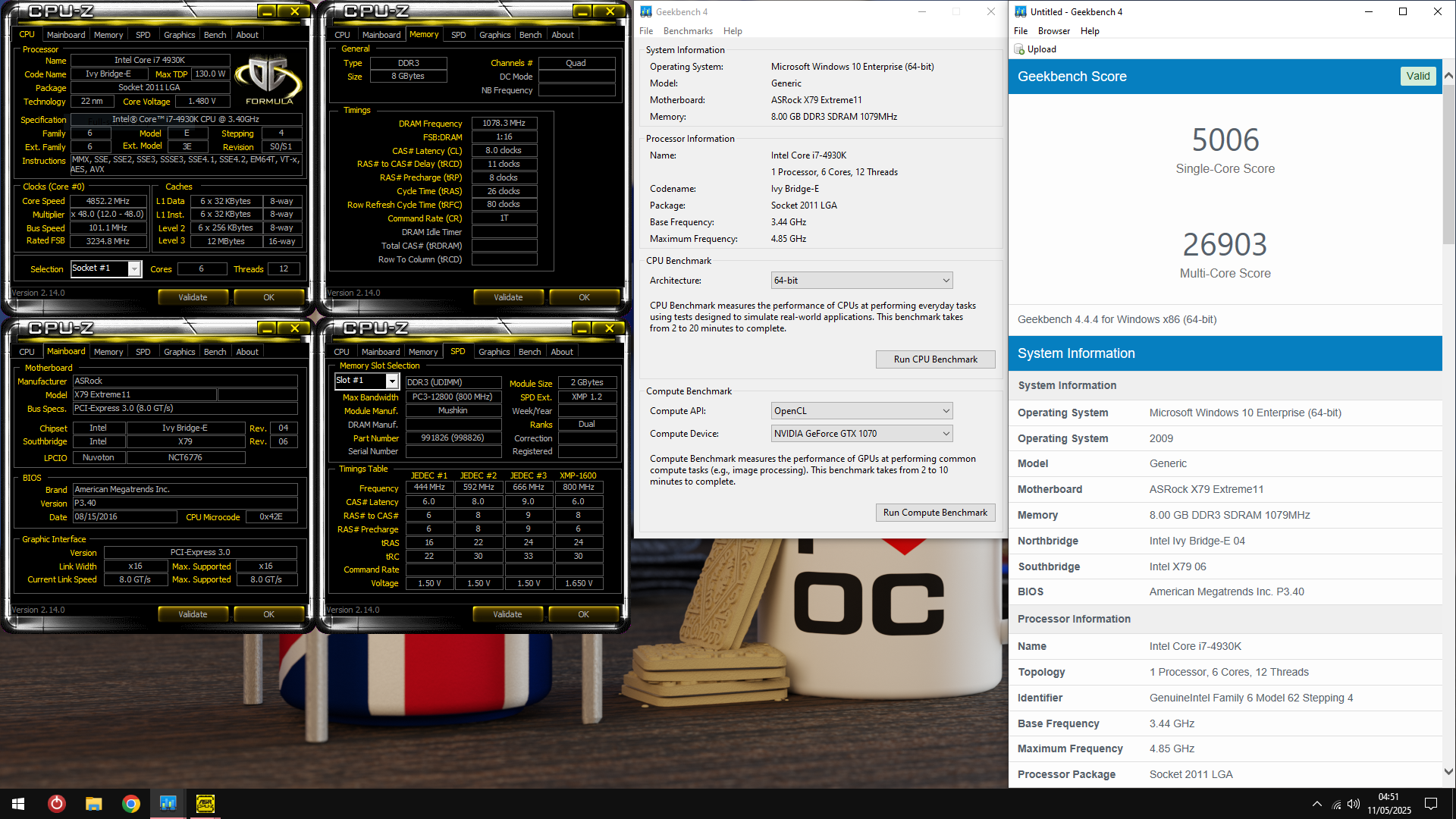Open the volume tray icon
The image size is (1456, 819).
click(1354, 805)
